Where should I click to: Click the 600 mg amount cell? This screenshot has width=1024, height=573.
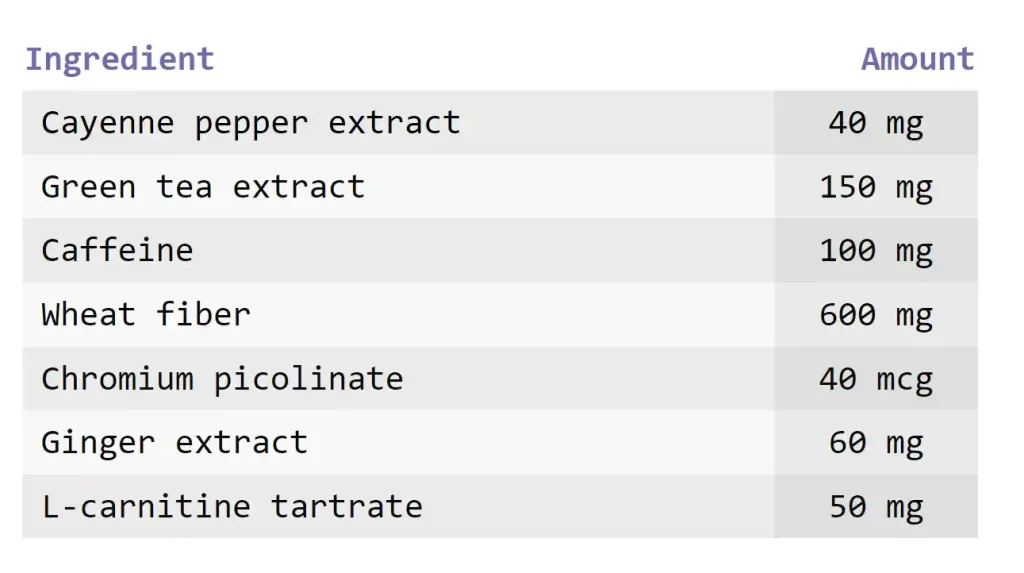[x=876, y=315]
